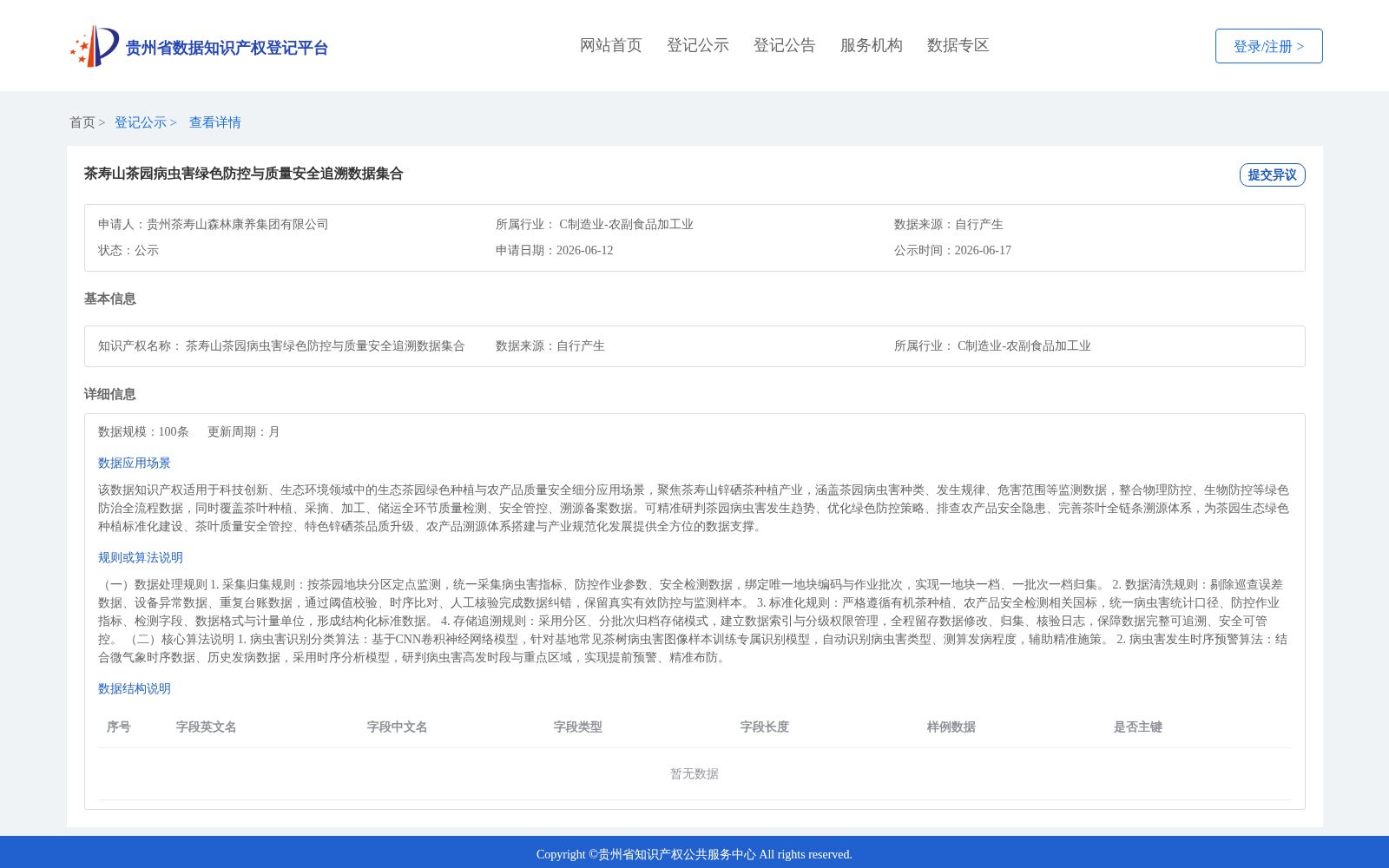1389x868 pixels.
Task: Open the 登记公告 navigation item
Action: click(785, 45)
